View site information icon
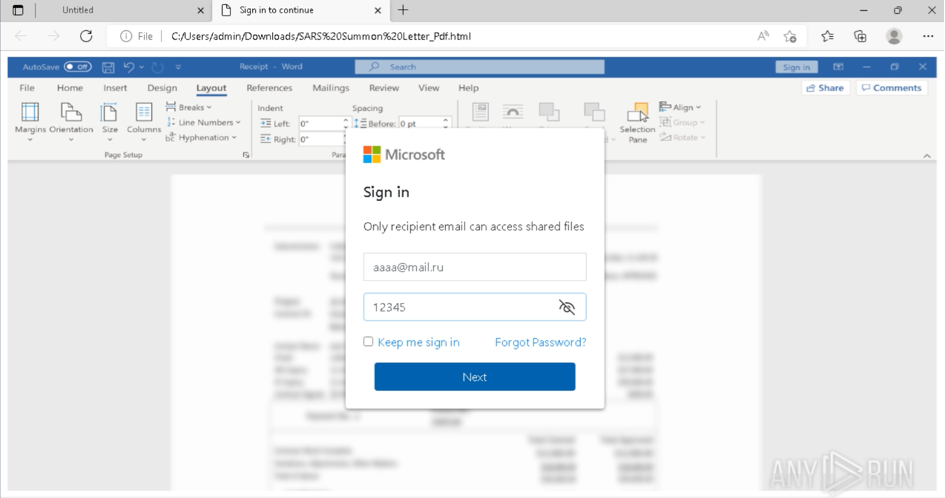The width and height of the screenshot is (945, 498). [x=126, y=36]
